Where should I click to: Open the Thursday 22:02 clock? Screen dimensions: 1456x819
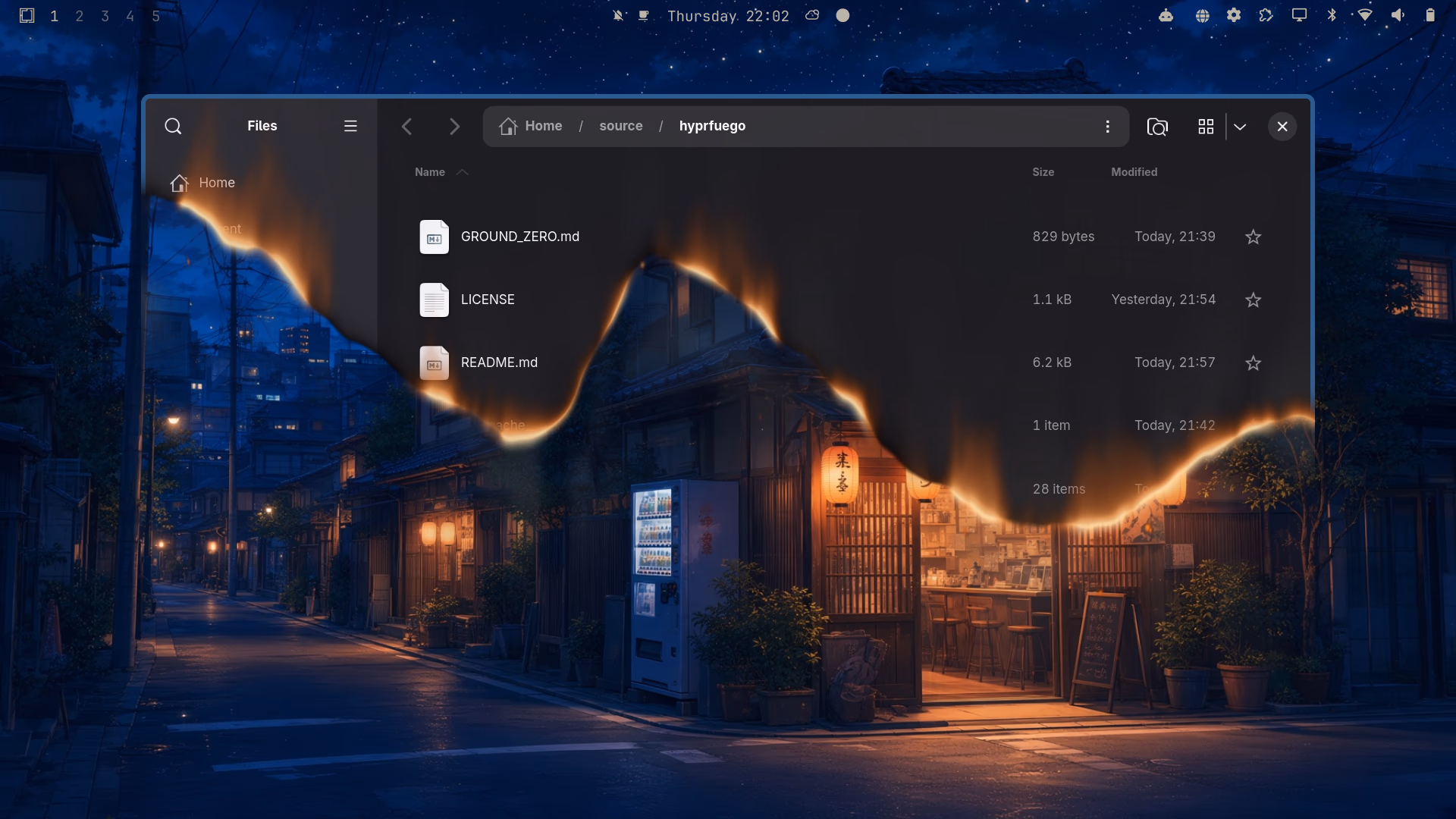[728, 16]
